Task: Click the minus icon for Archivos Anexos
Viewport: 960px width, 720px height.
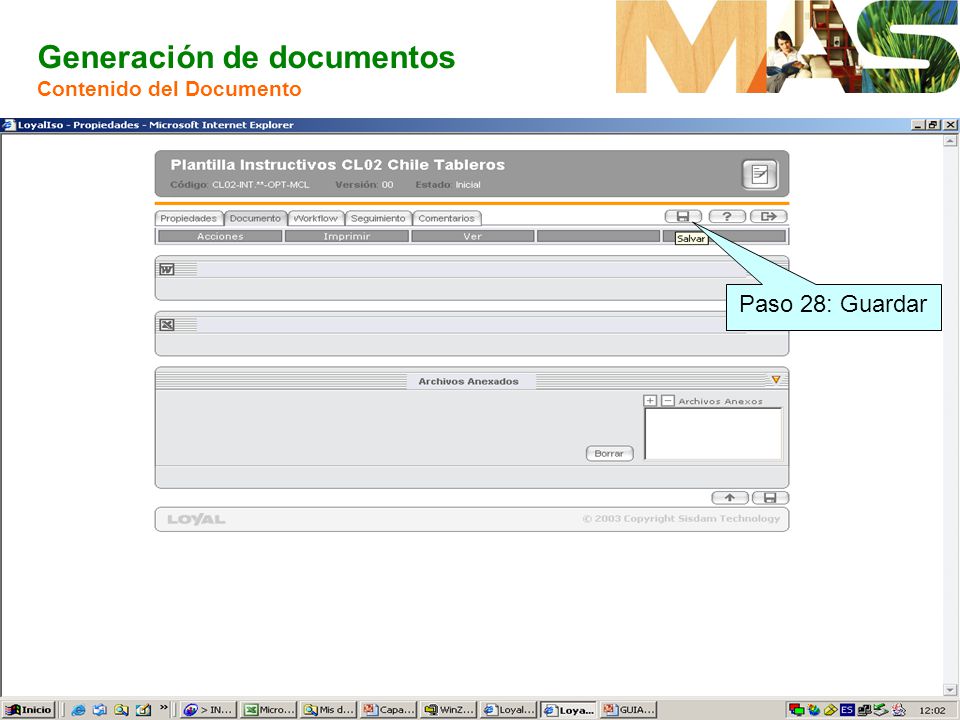Action: click(x=668, y=400)
